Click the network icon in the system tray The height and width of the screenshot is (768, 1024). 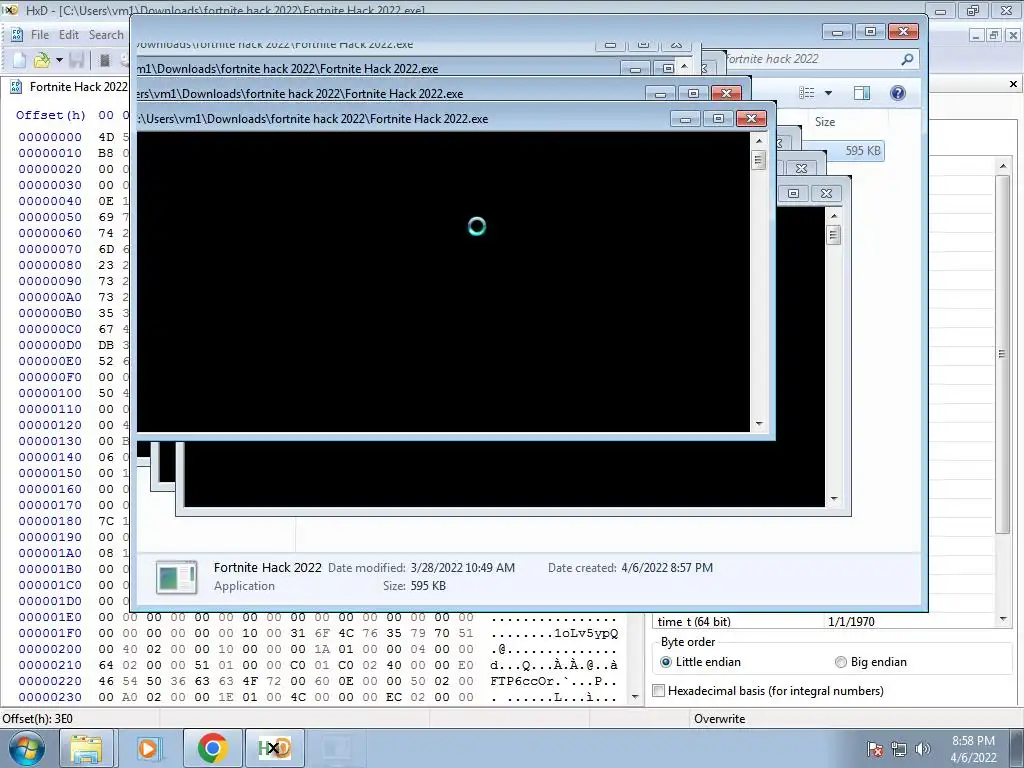coord(899,749)
